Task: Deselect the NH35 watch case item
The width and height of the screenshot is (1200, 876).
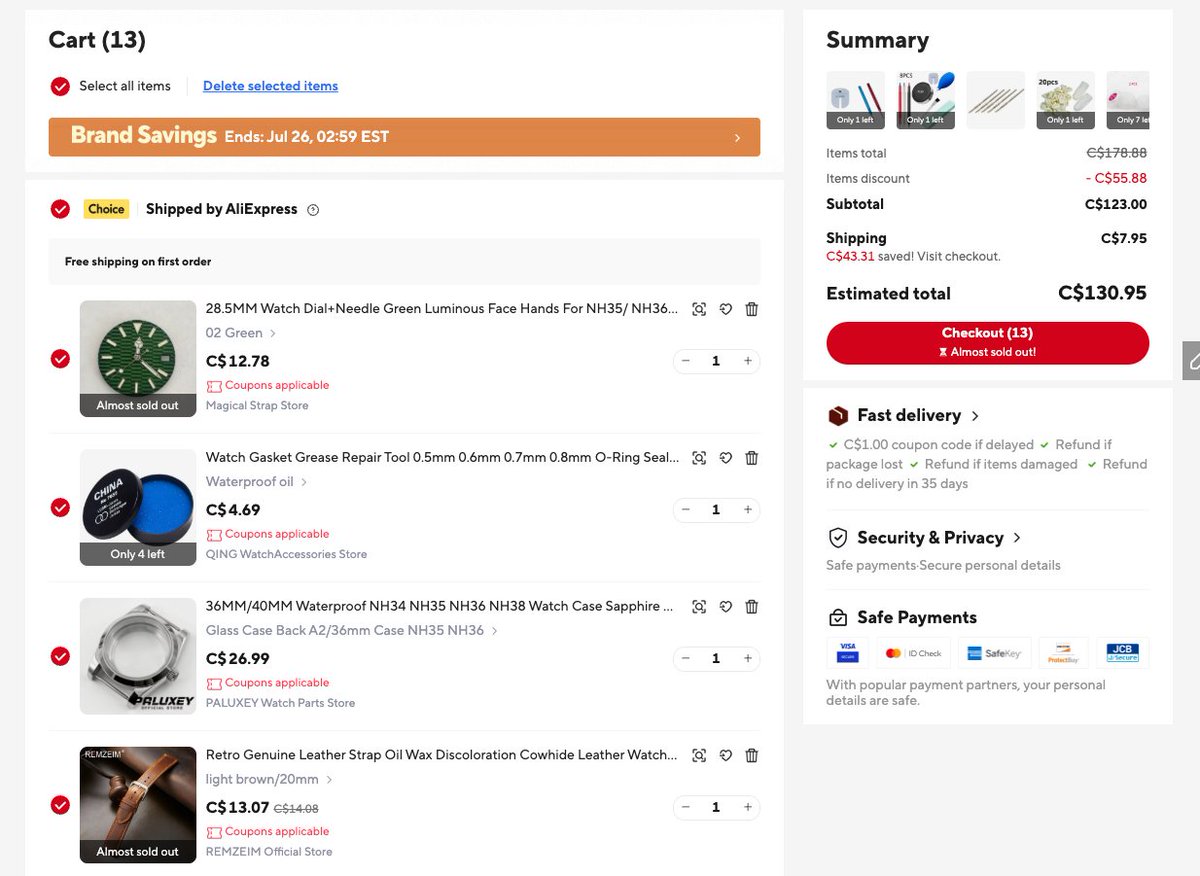Action: click(60, 656)
